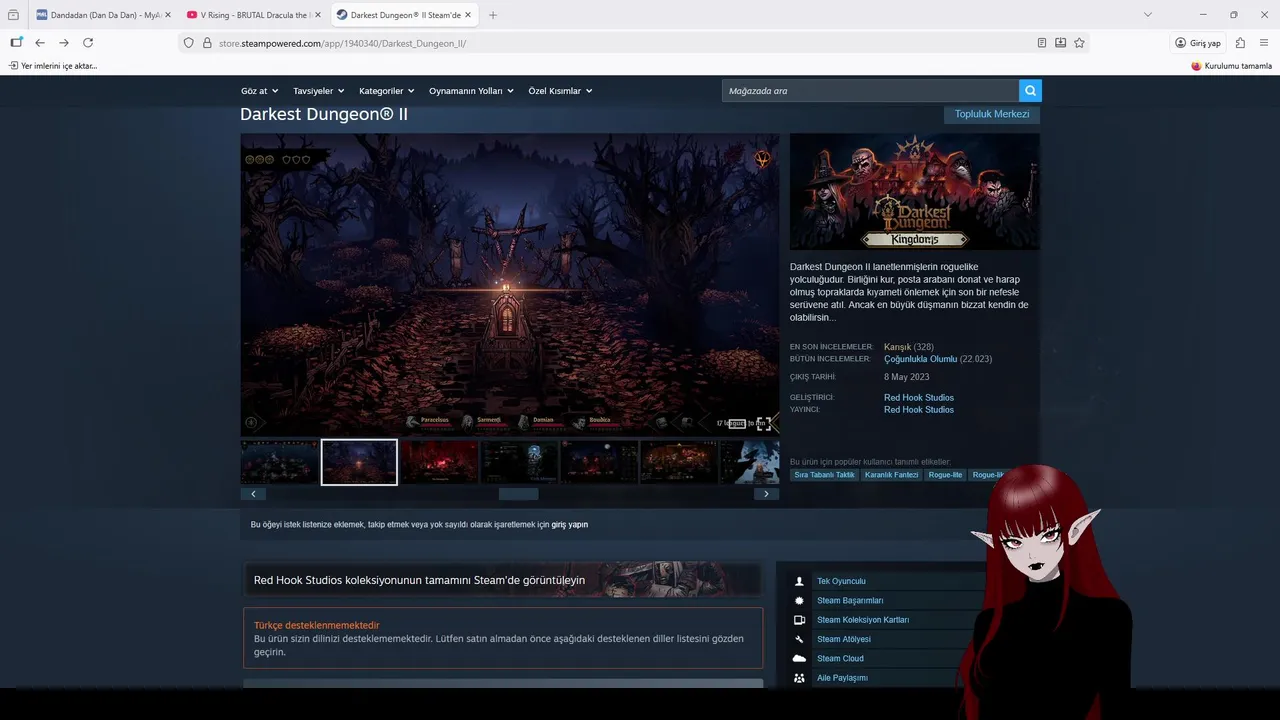Toggle reader view icon in address bar
Image resolution: width=1280 pixels, height=720 pixels.
(1042, 43)
